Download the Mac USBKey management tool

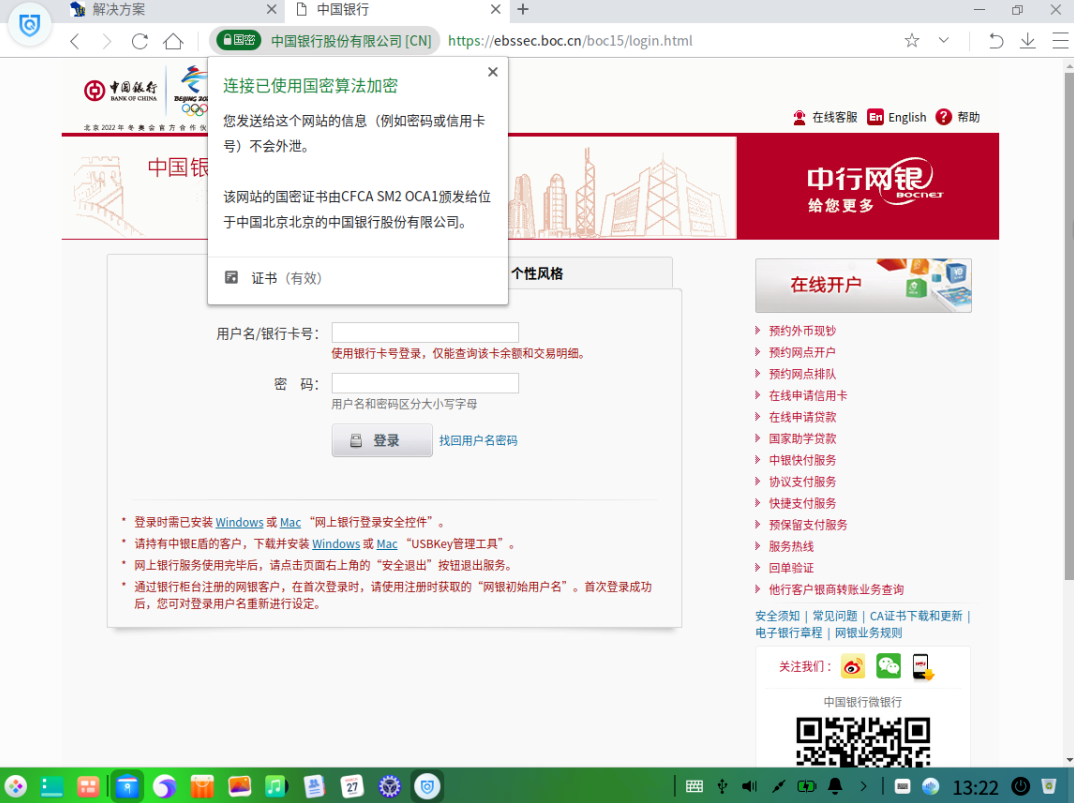387,544
